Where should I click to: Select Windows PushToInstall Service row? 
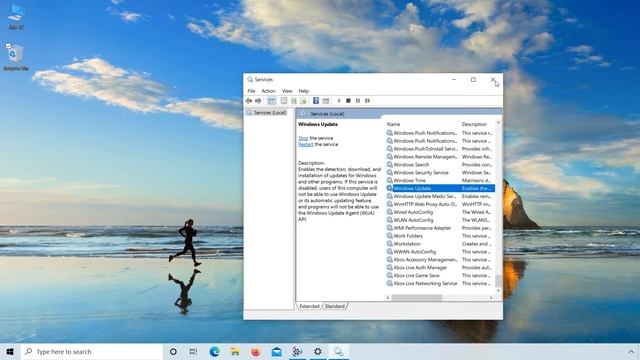pyautogui.click(x=440, y=149)
